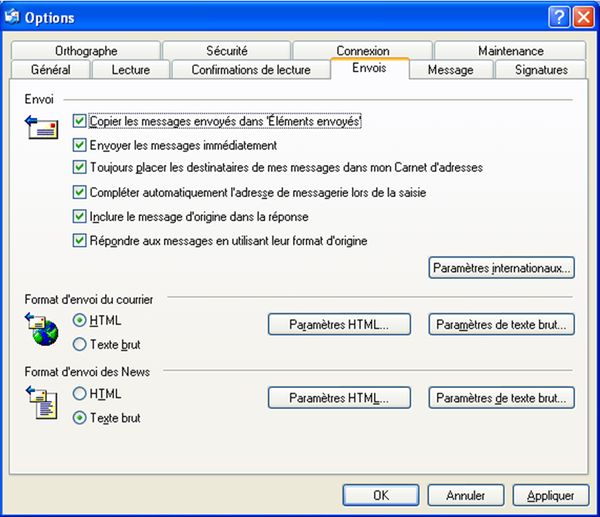The image size is (600, 517).
Task: Switch to the Sécurité tab
Action: [227, 51]
